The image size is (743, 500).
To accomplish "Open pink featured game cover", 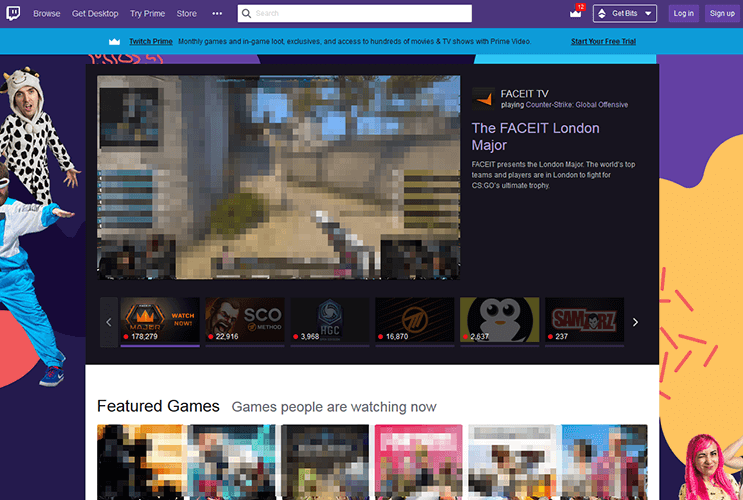I will [418, 462].
